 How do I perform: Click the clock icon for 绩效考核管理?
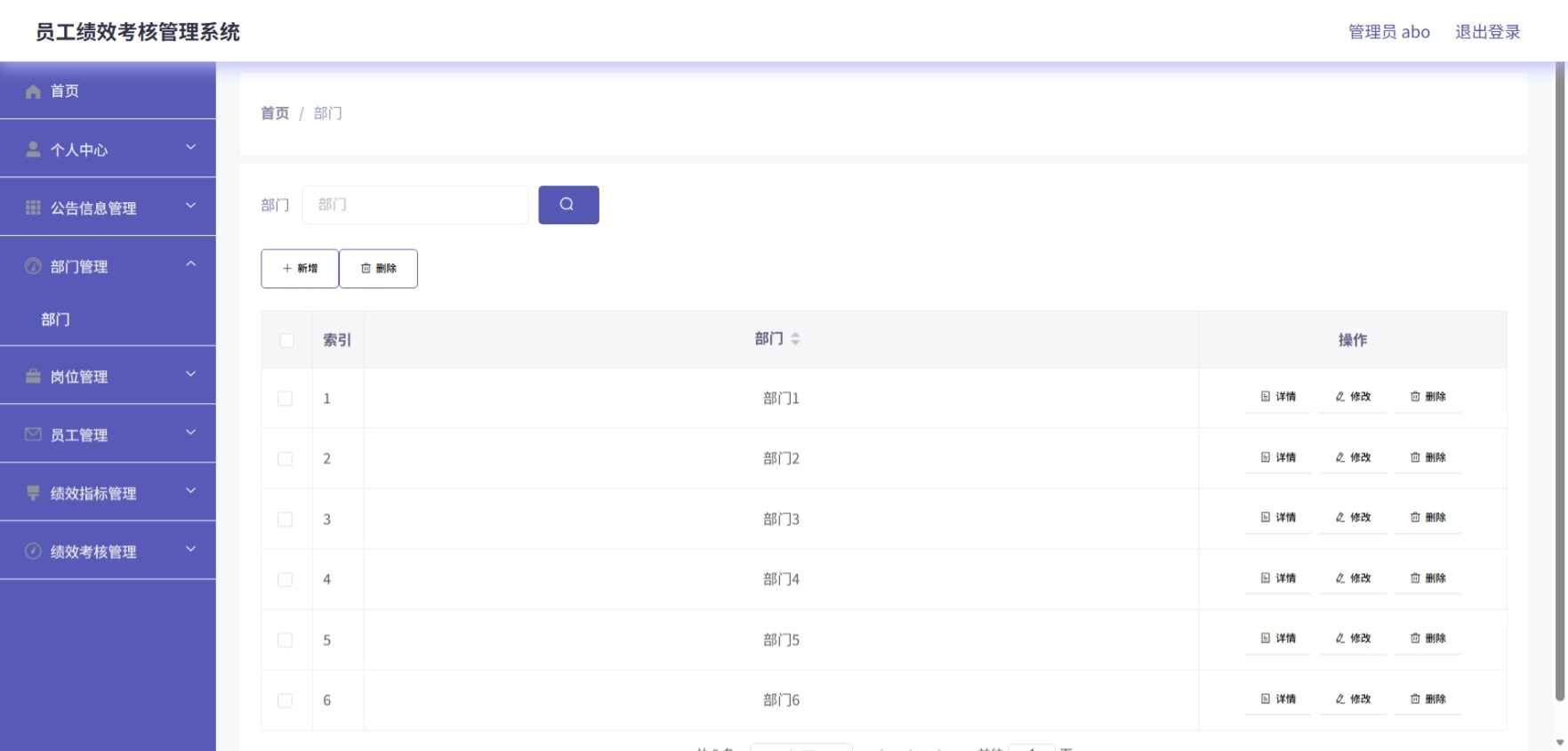[33, 551]
